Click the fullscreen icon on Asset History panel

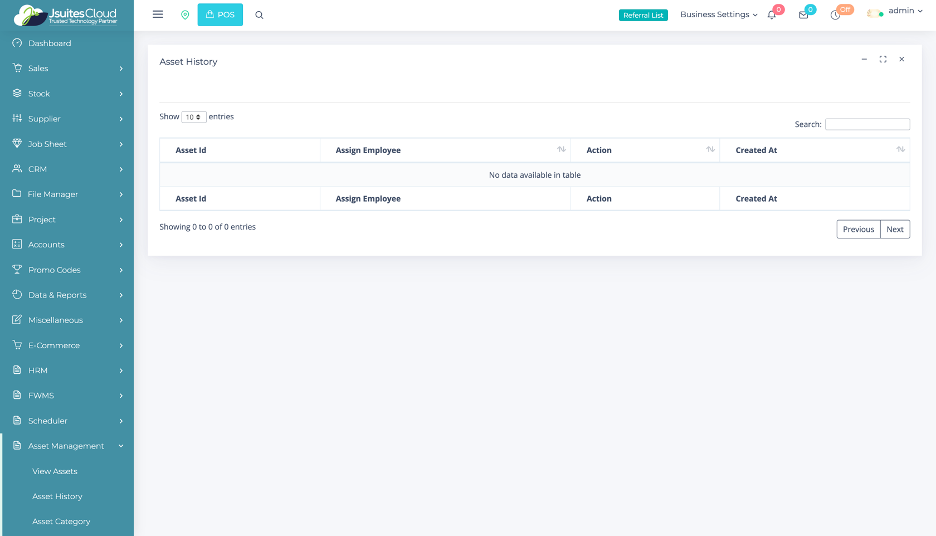click(x=883, y=60)
